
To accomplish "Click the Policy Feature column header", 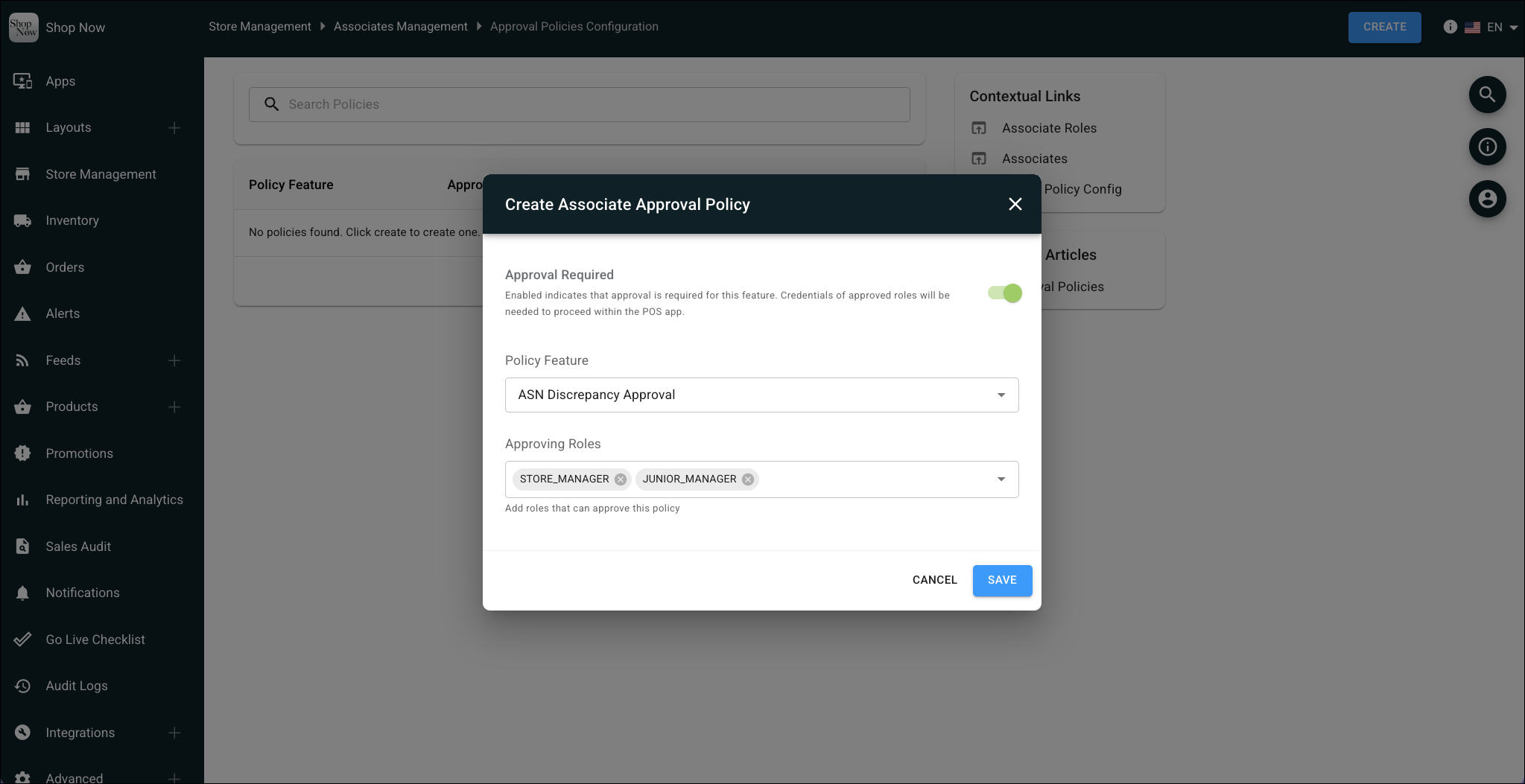I will (291, 185).
